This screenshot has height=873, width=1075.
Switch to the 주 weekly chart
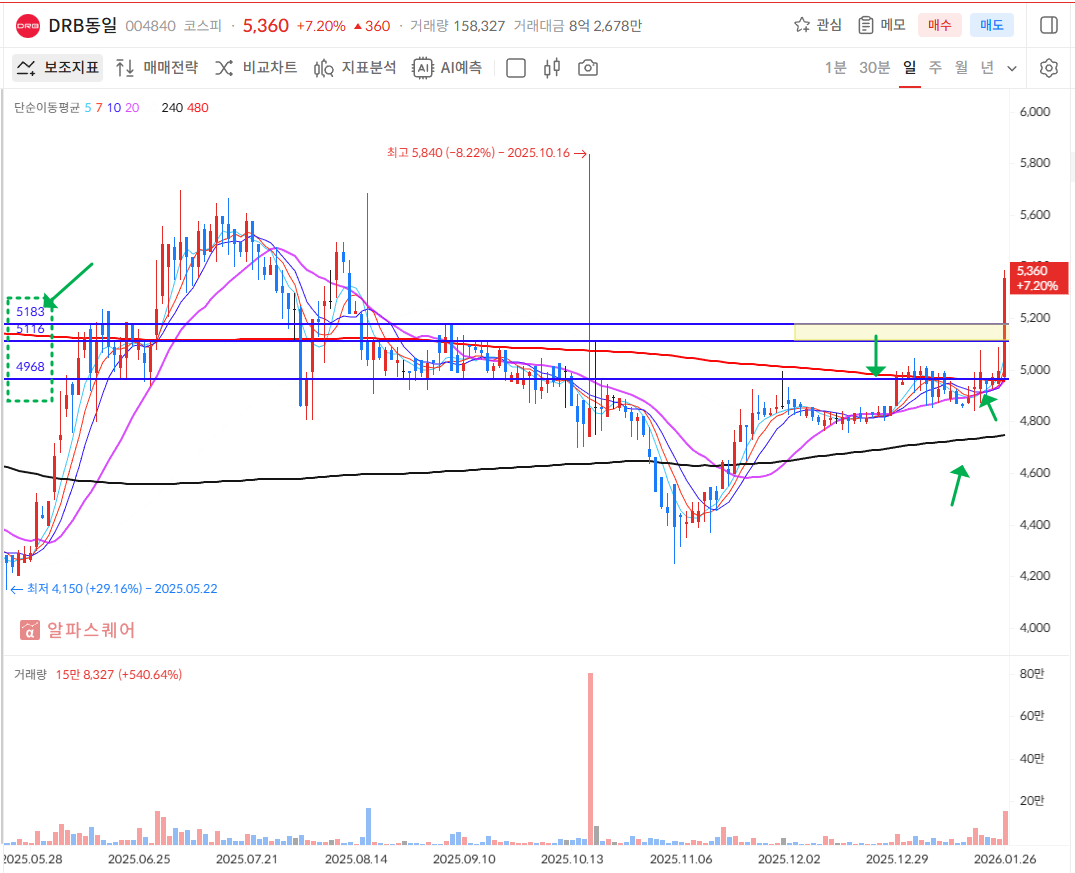click(935, 68)
